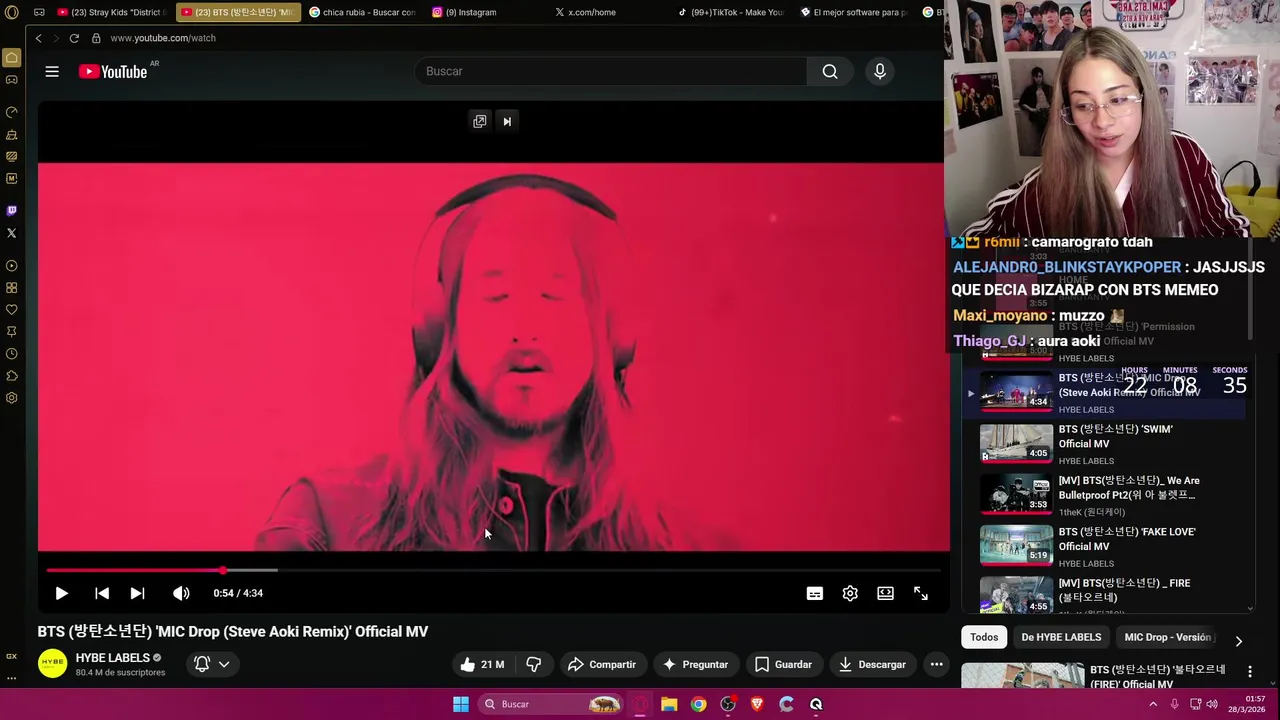This screenshot has width=1280, height=720.
Task: Click the browser back arrow
Action: [38, 38]
